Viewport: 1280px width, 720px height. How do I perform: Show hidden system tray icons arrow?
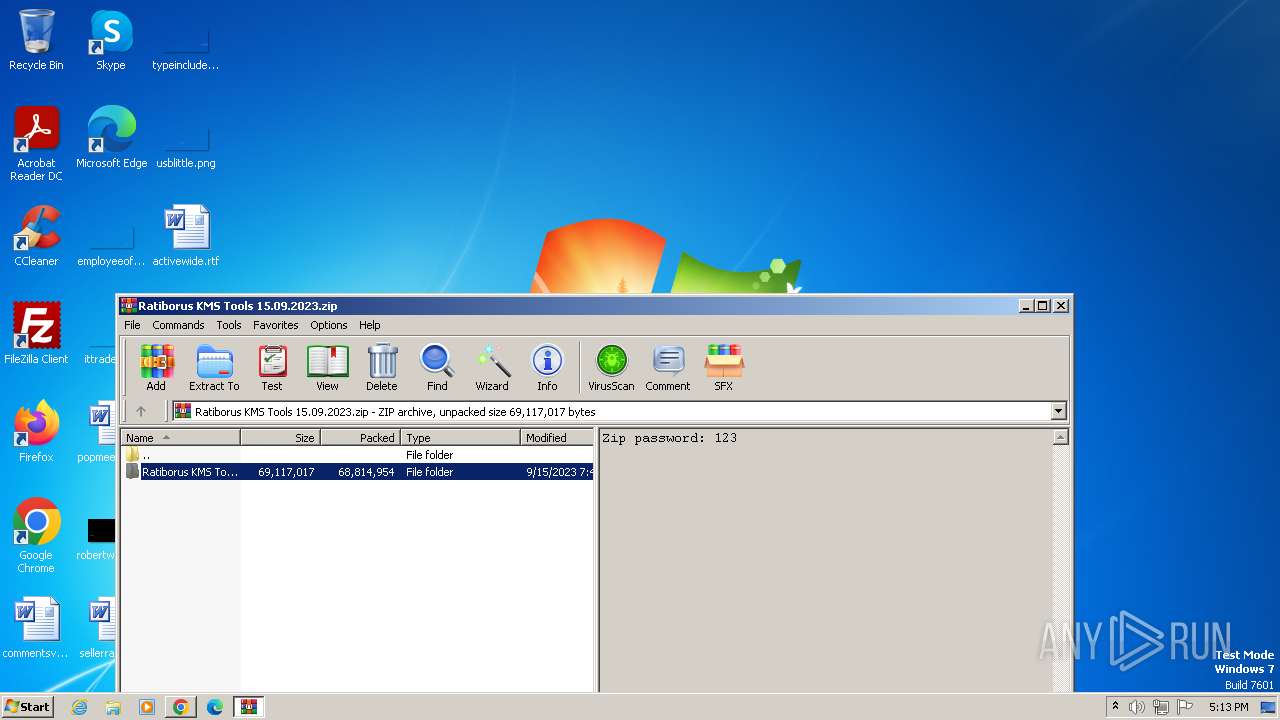point(1115,707)
